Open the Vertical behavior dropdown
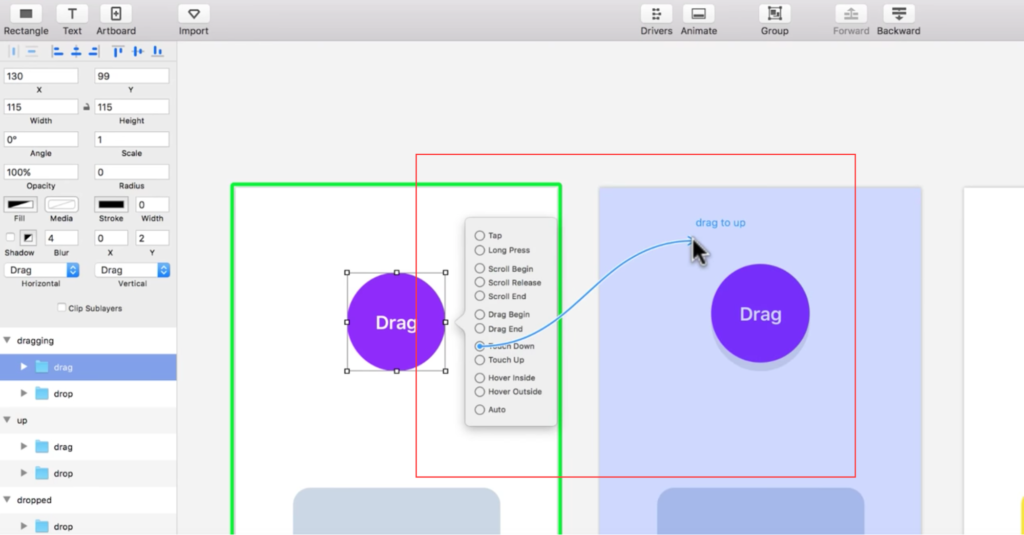Screen dimensions: 1024x535 pyautogui.click(x=132, y=270)
